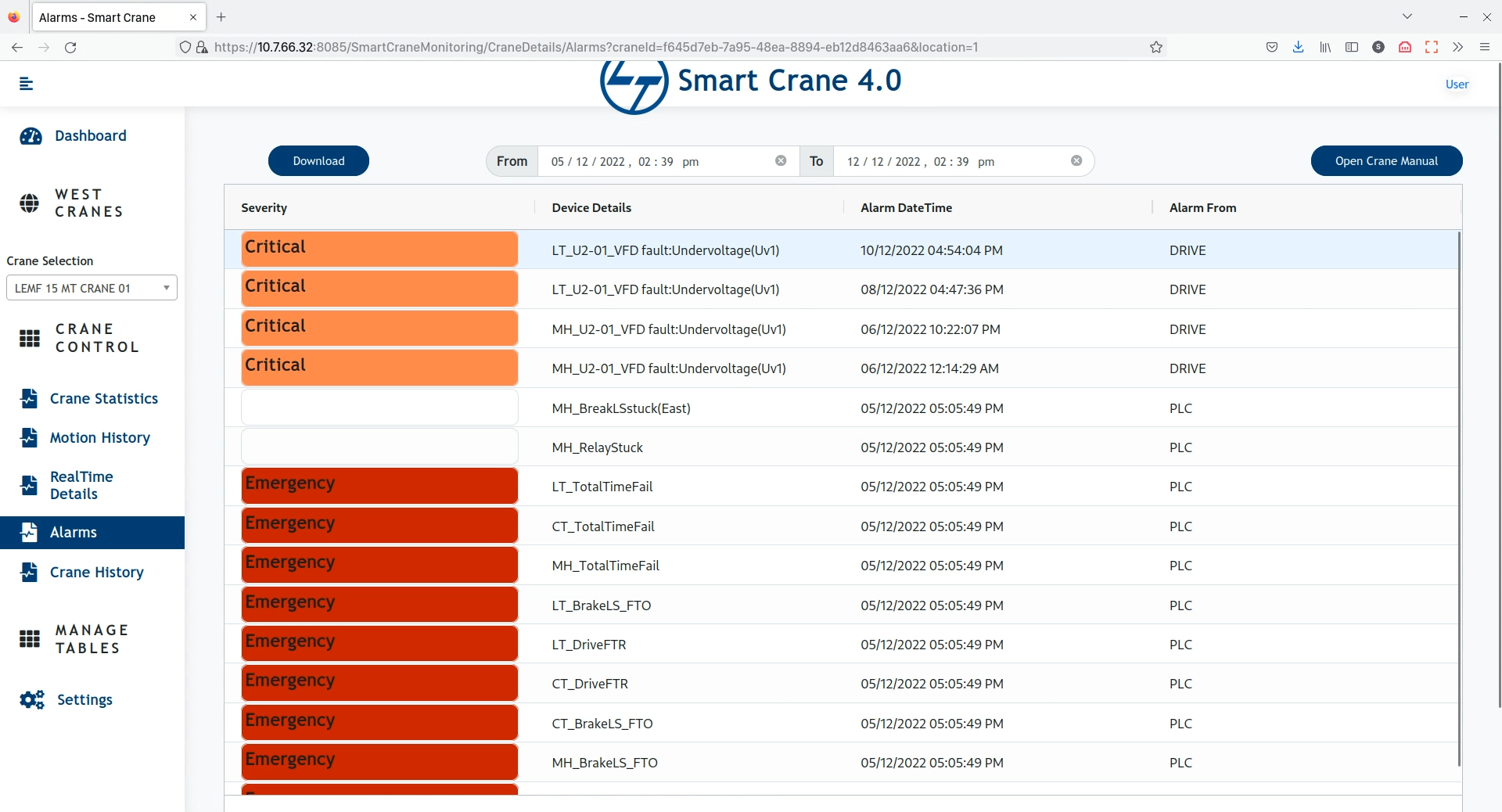Open the Dashboard gauge icon
1502x812 pixels.
pyautogui.click(x=31, y=136)
